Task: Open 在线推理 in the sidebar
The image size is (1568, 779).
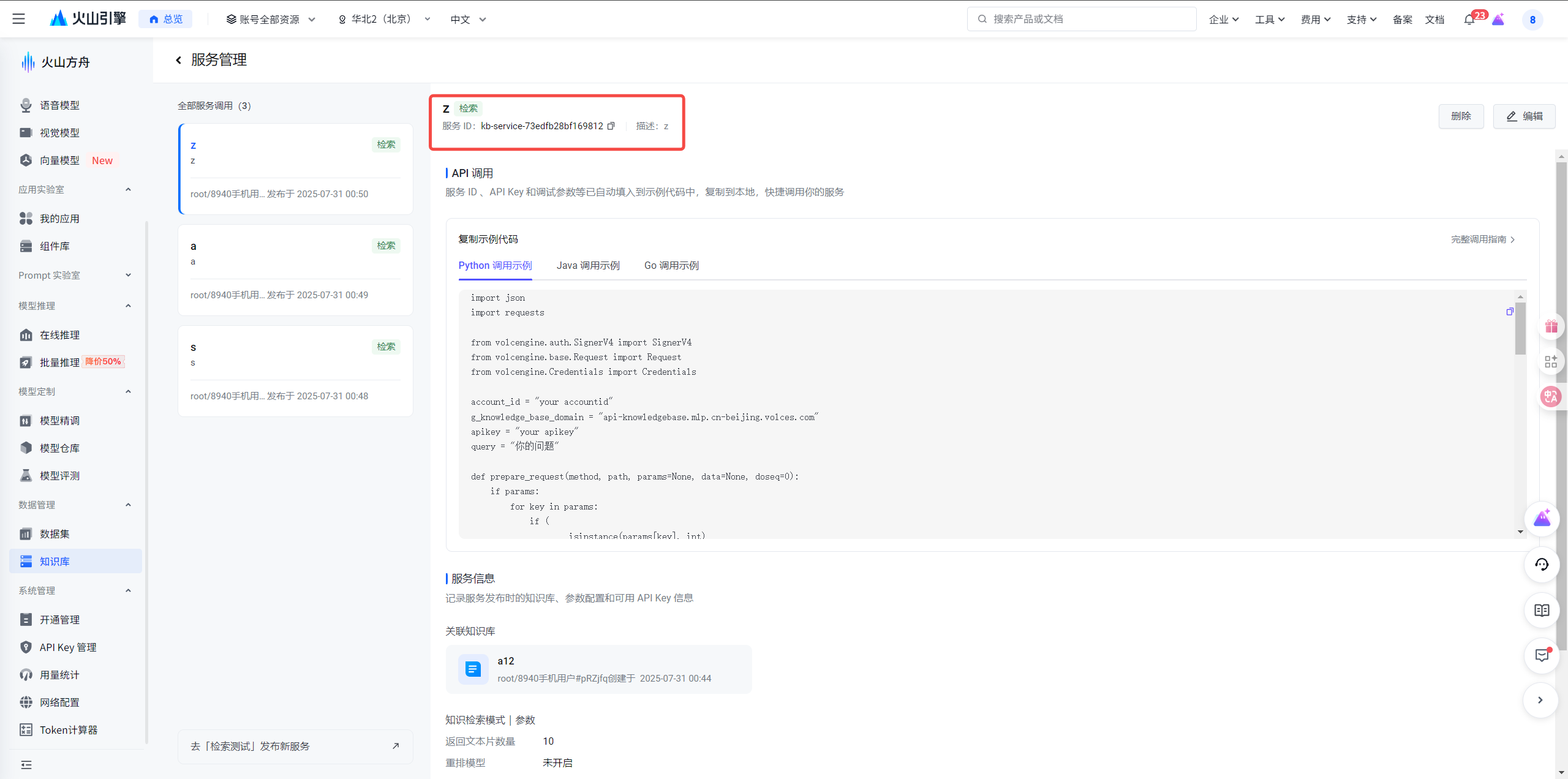Action: (75, 335)
